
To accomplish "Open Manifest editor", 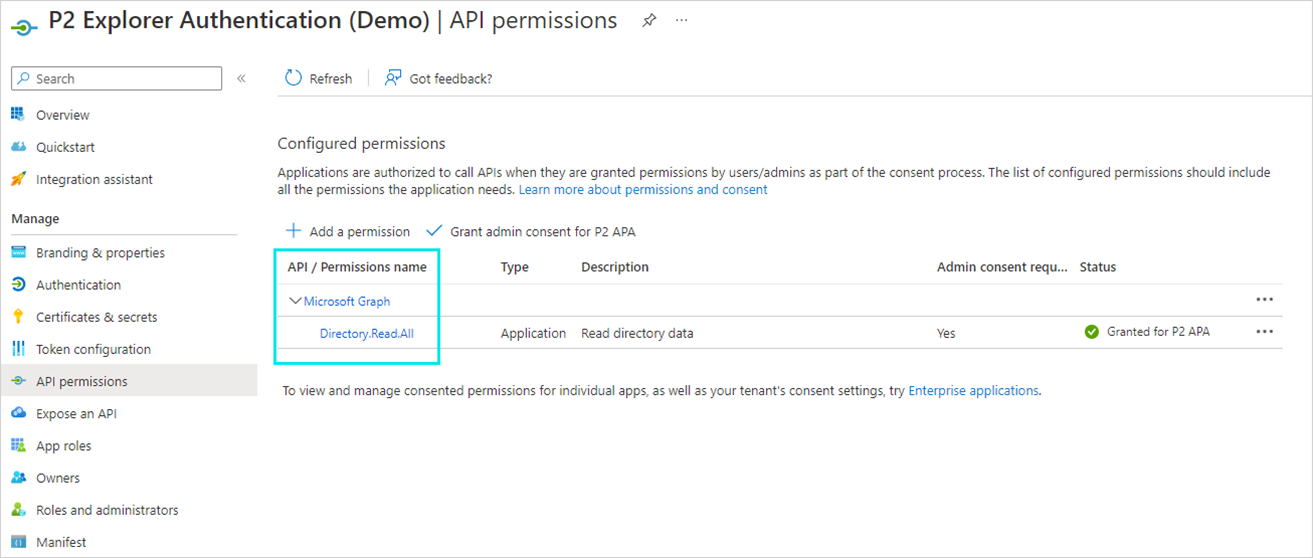I will coord(61,542).
